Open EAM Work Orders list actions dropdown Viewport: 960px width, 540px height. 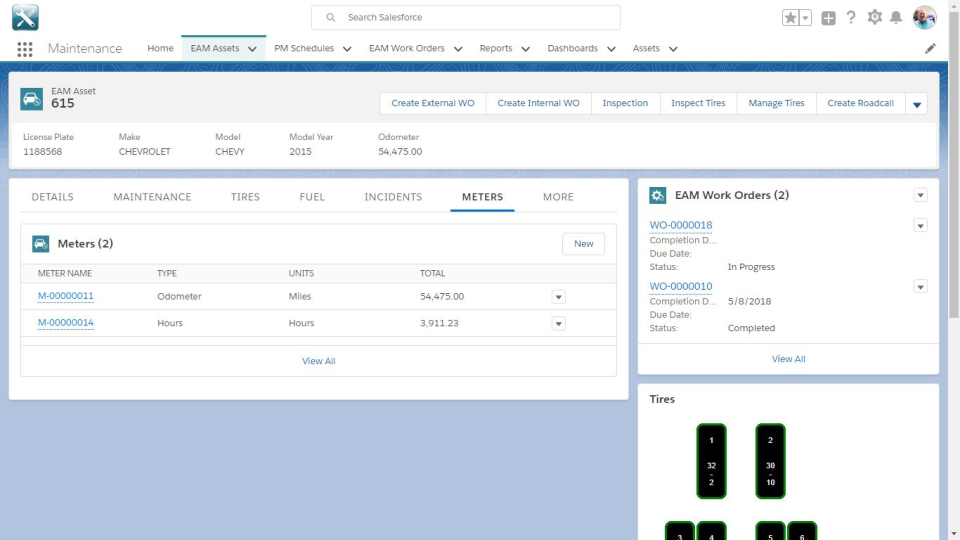[x=920, y=195]
